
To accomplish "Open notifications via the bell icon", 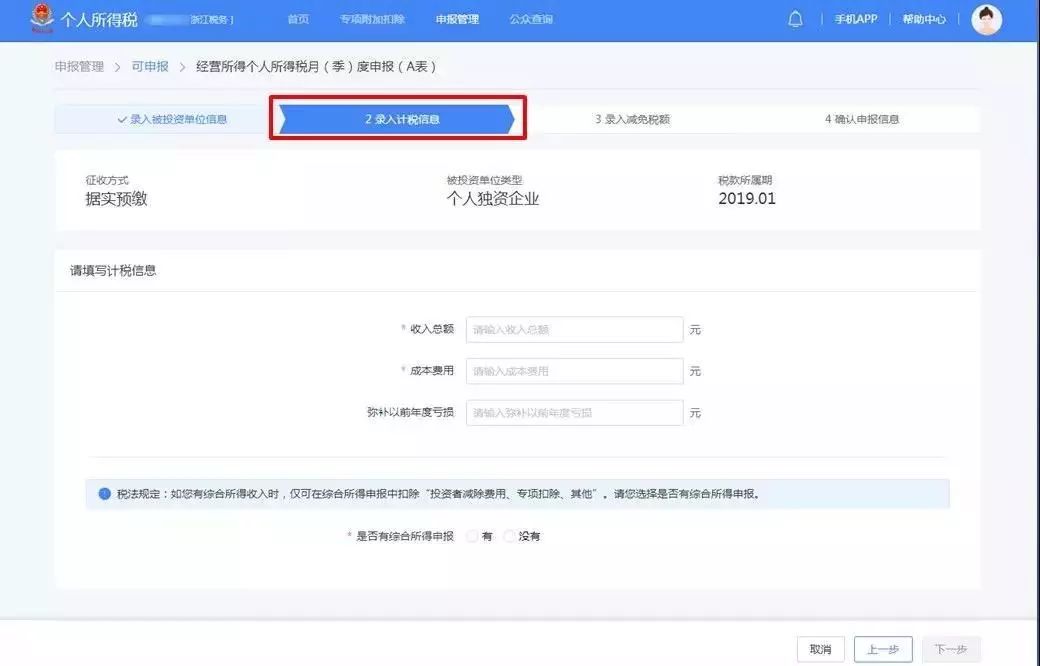I will click(795, 18).
